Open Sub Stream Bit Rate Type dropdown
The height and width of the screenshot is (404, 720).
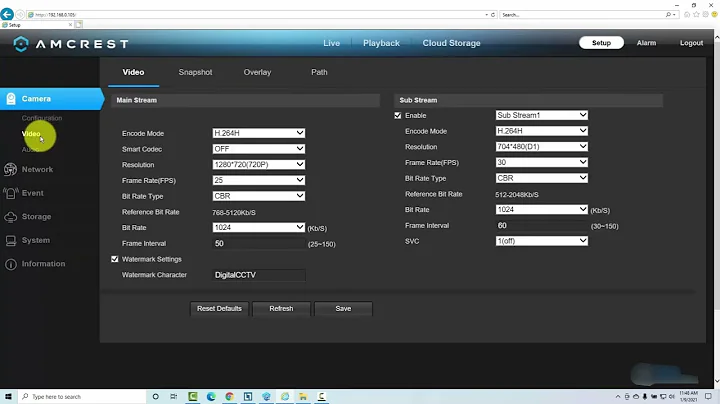(541, 178)
